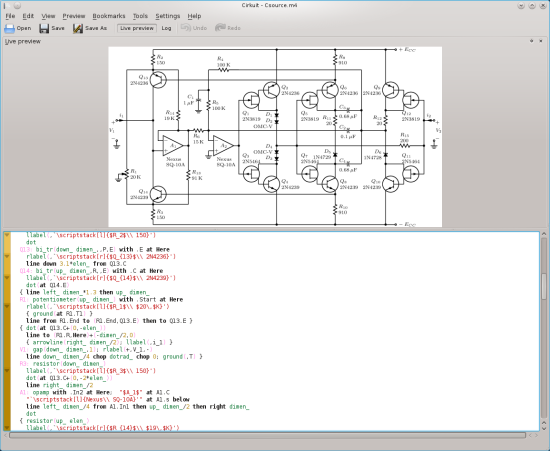
Task: Detach the Live preview panel with float icon
Action: (531, 41)
